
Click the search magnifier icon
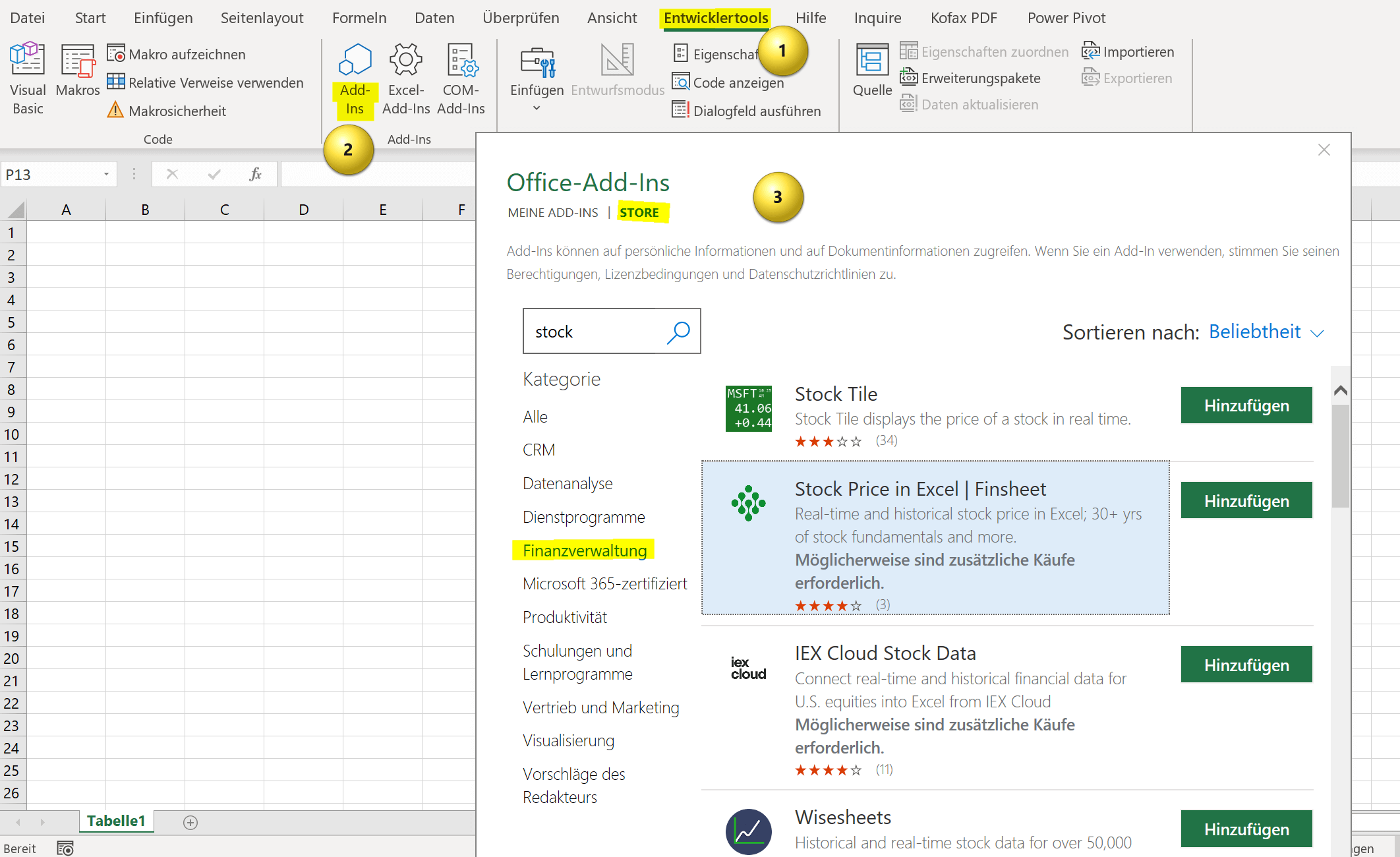point(678,332)
